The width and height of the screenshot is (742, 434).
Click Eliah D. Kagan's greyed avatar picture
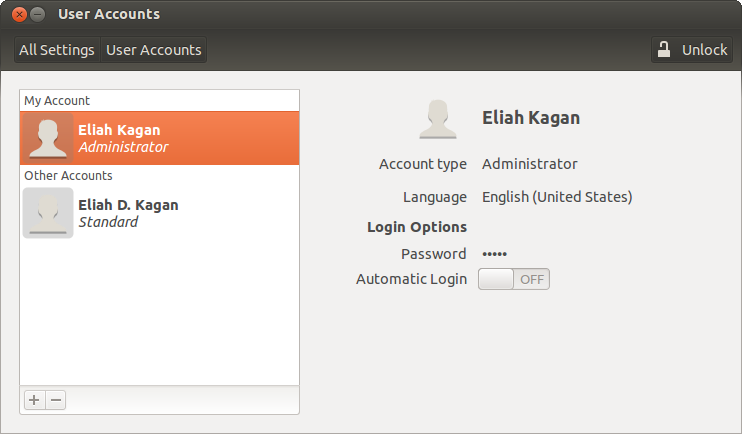(x=48, y=213)
